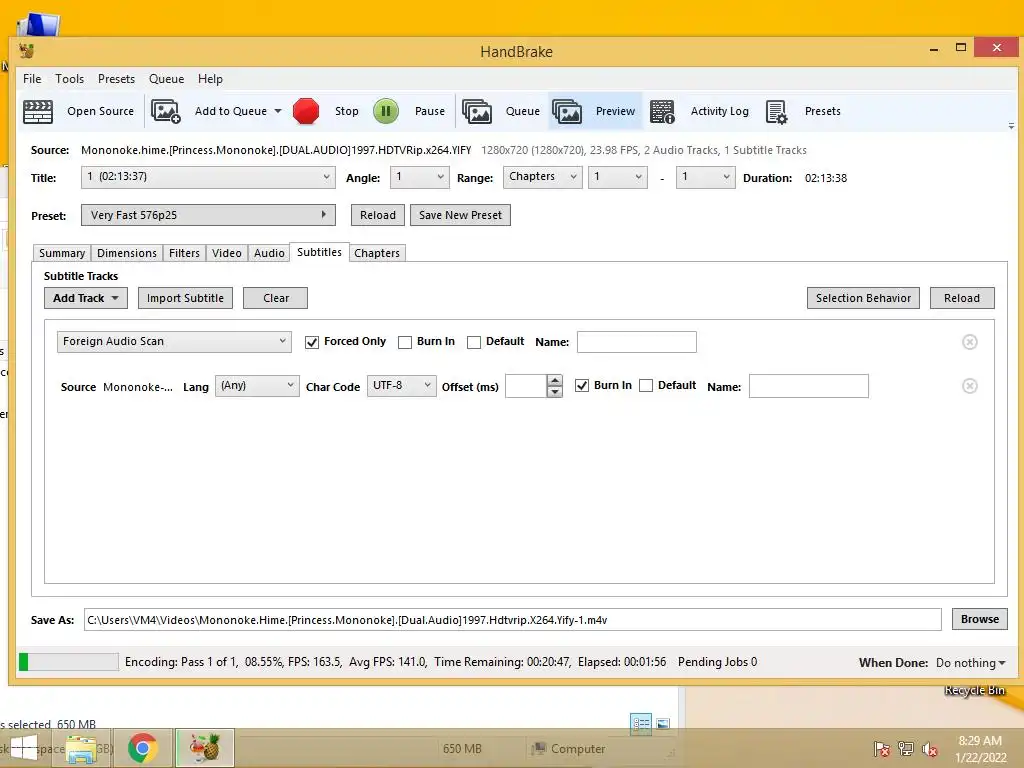Open the start chapter dropdown
Screen dimensions: 1024x768
pos(618,177)
